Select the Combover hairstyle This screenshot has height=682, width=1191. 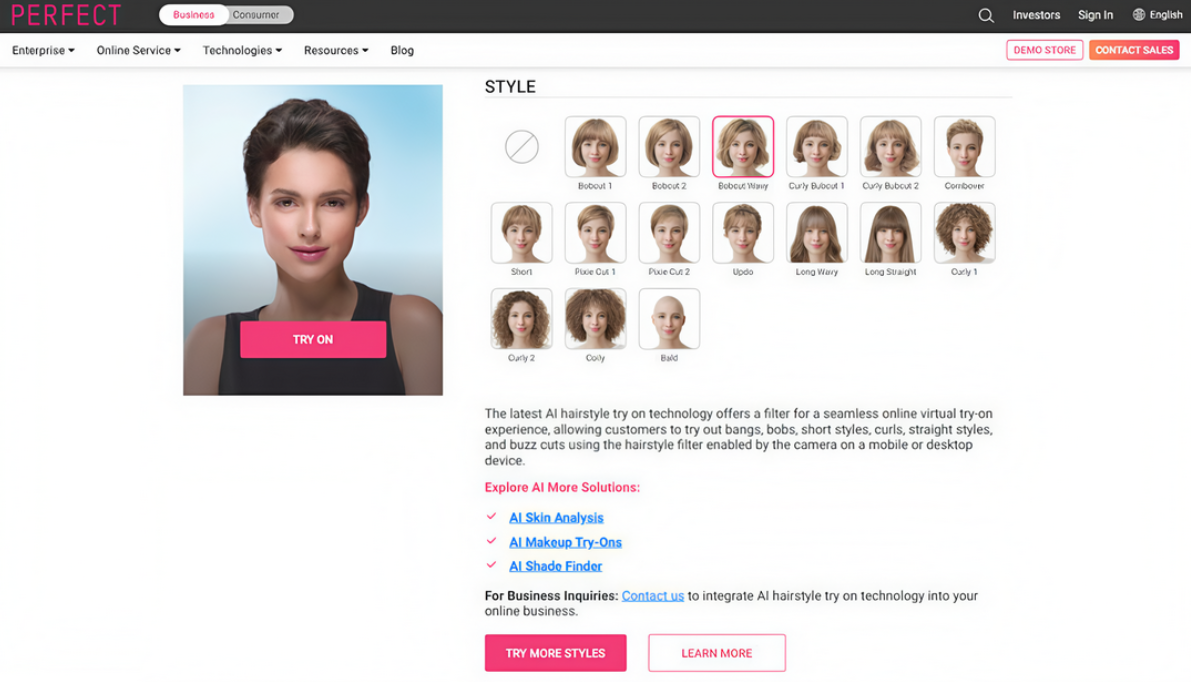point(964,147)
